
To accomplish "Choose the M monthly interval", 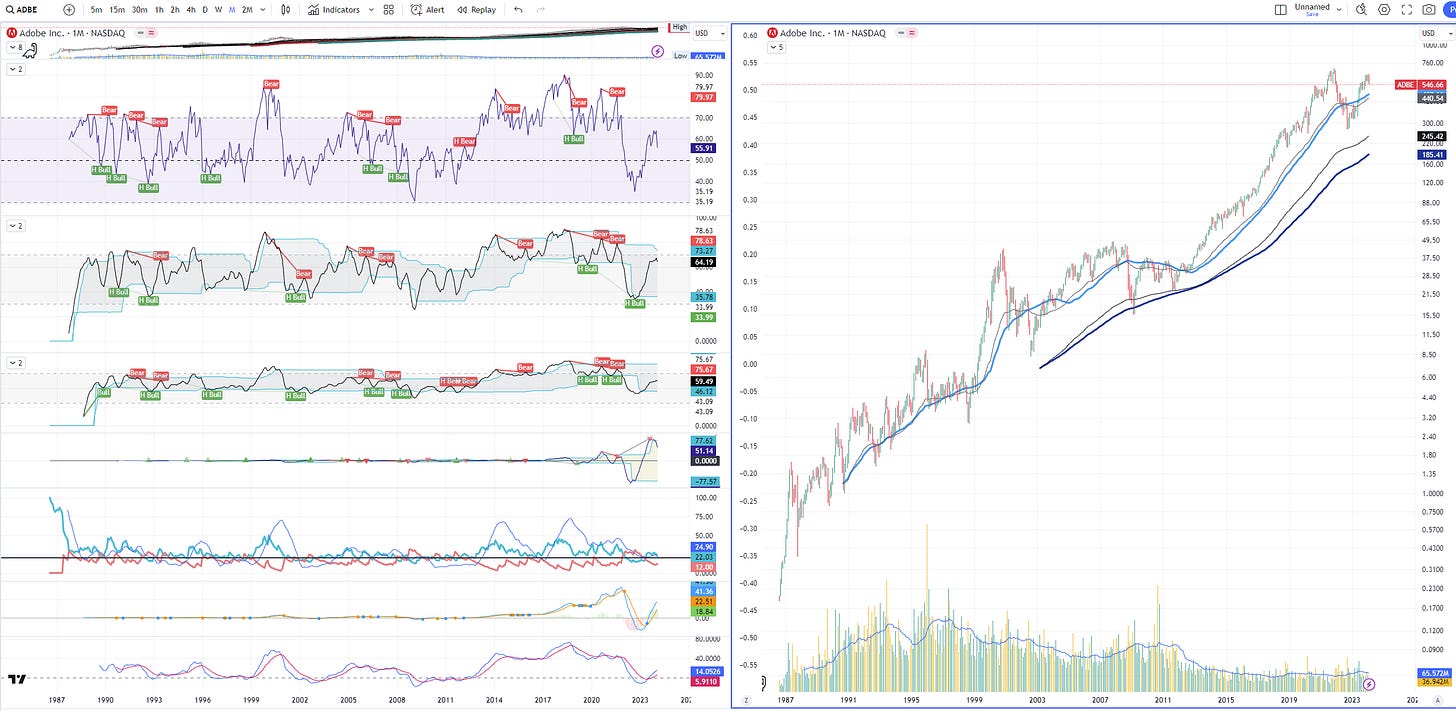I will click(x=232, y=9).
